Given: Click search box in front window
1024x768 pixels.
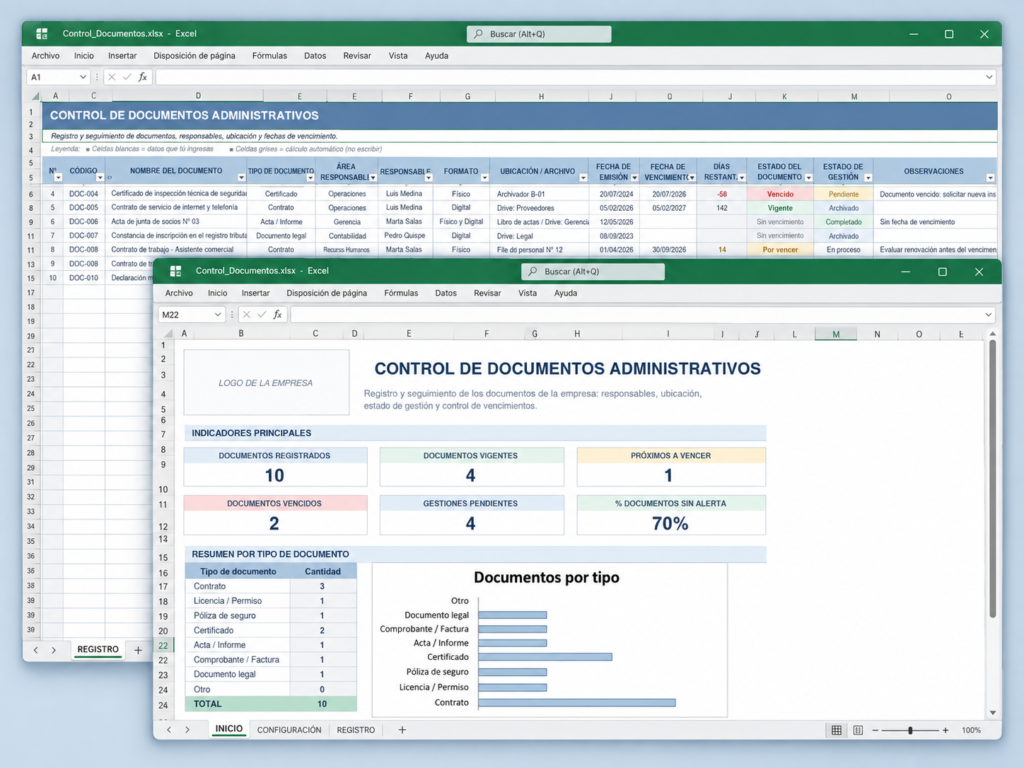Looking at the screenshot, I should pyautogui.click(x=593, y=271).
